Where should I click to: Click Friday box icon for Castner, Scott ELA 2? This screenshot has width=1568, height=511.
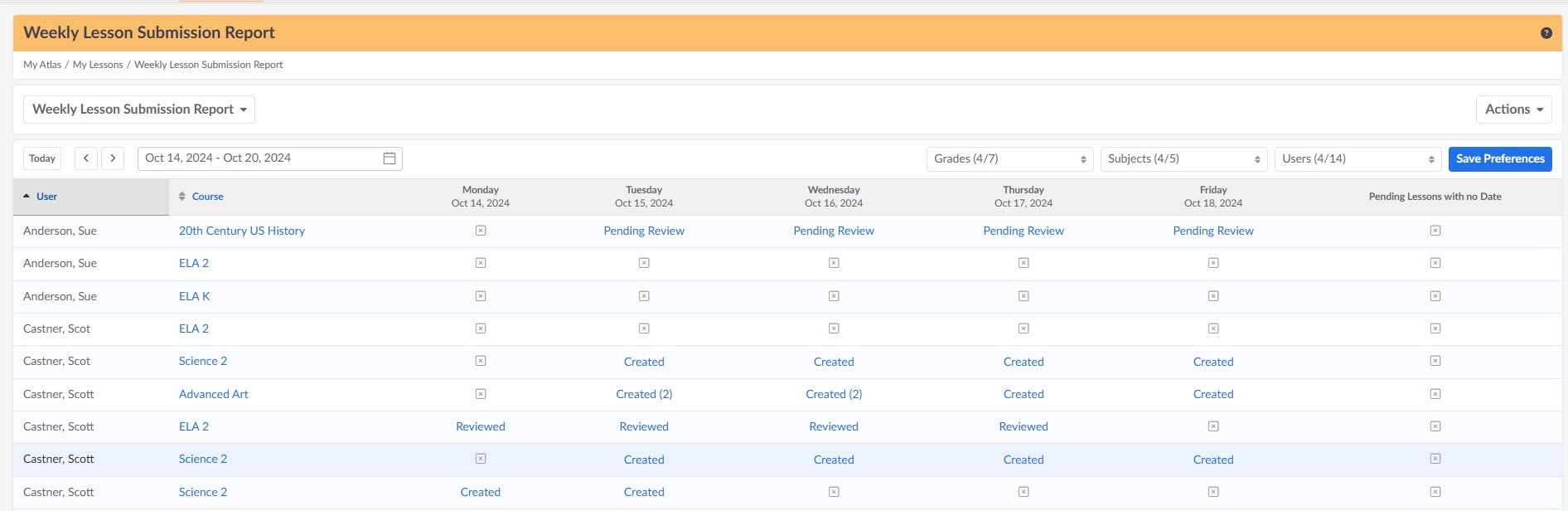click(1213, 426)
